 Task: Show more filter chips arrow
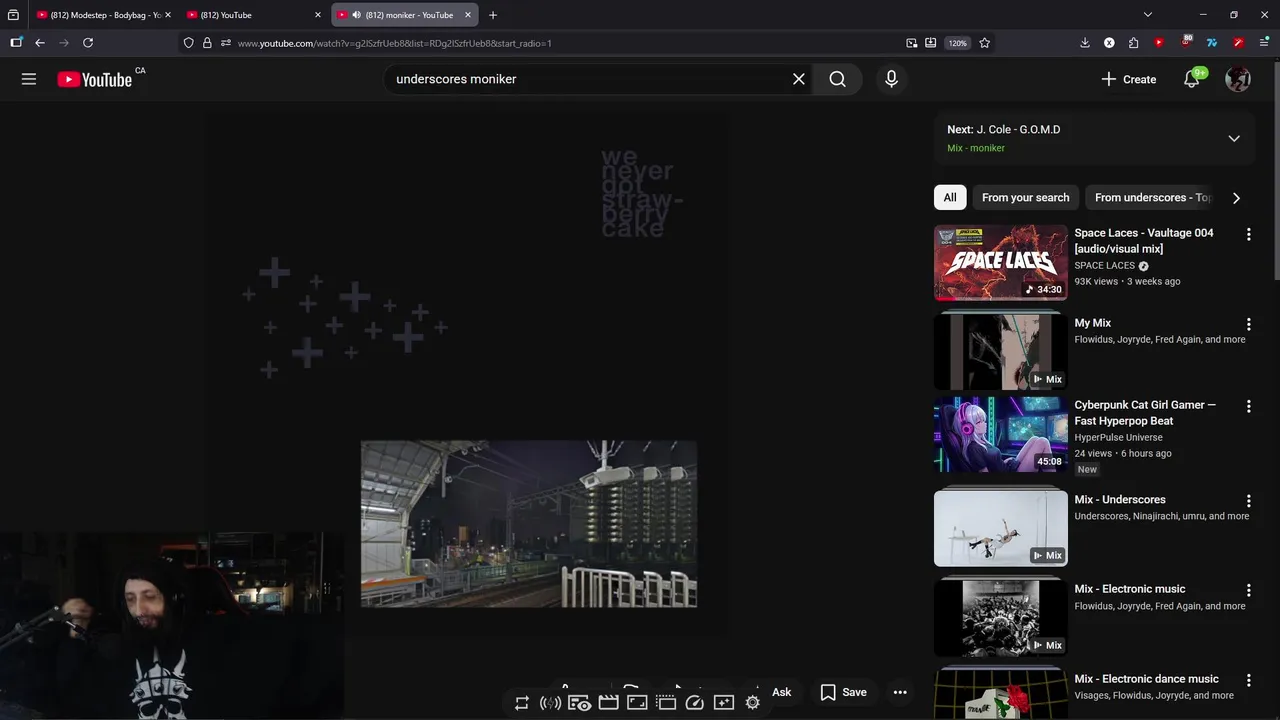click(x=1236, y=198)
